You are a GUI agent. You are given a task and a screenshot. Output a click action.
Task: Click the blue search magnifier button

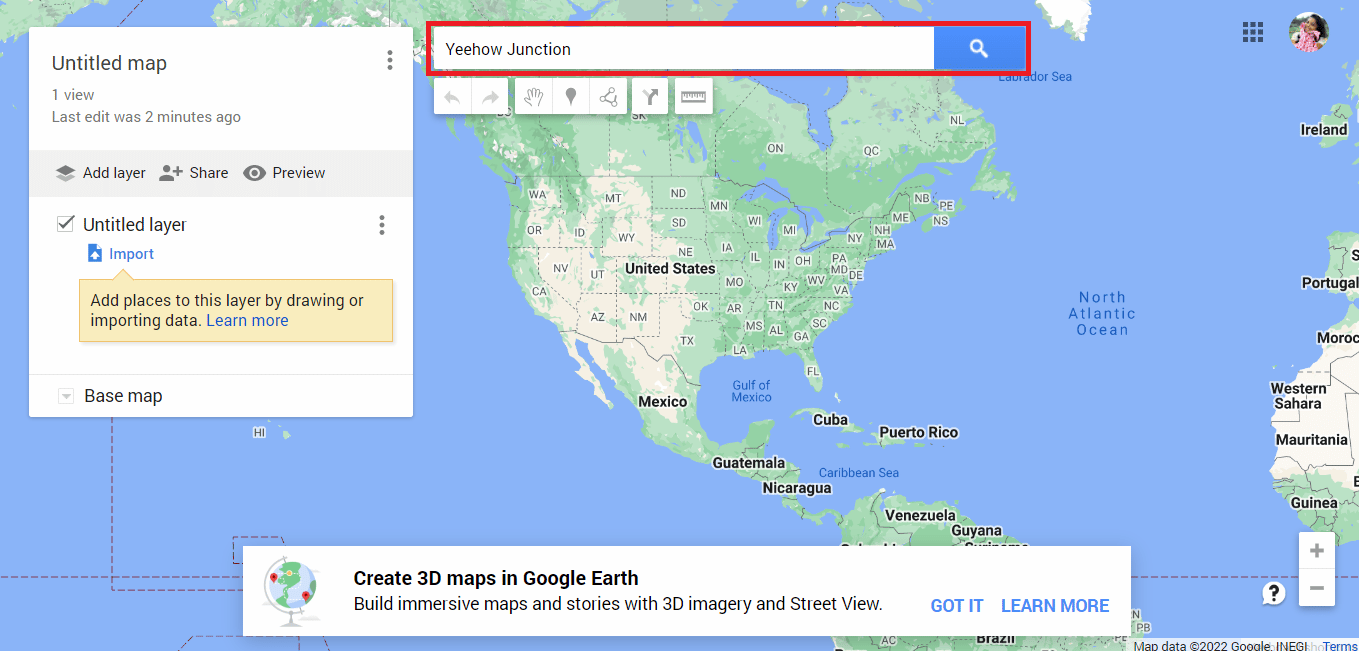[x=979, y=48]
